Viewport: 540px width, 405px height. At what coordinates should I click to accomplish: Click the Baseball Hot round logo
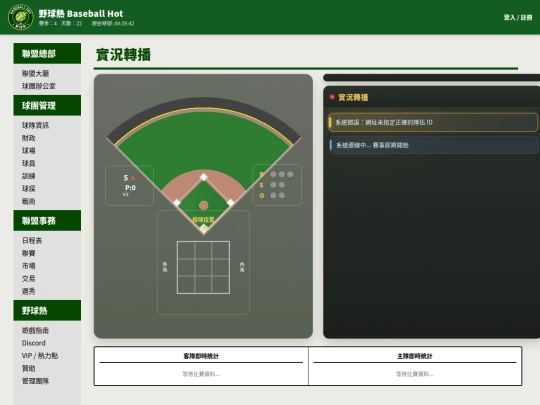point(21,17)
